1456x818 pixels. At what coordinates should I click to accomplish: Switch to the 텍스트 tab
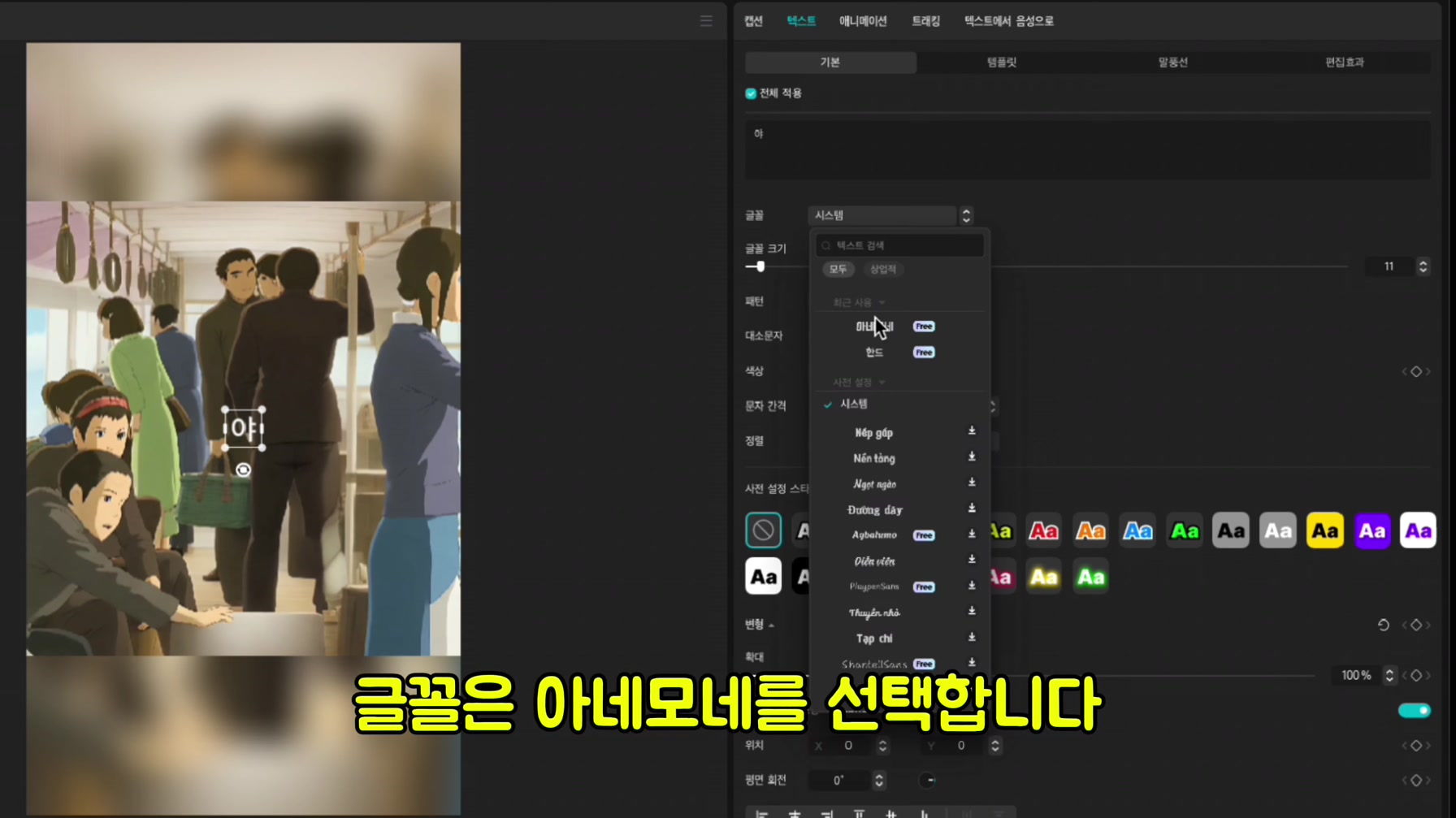tap(801, 21)
